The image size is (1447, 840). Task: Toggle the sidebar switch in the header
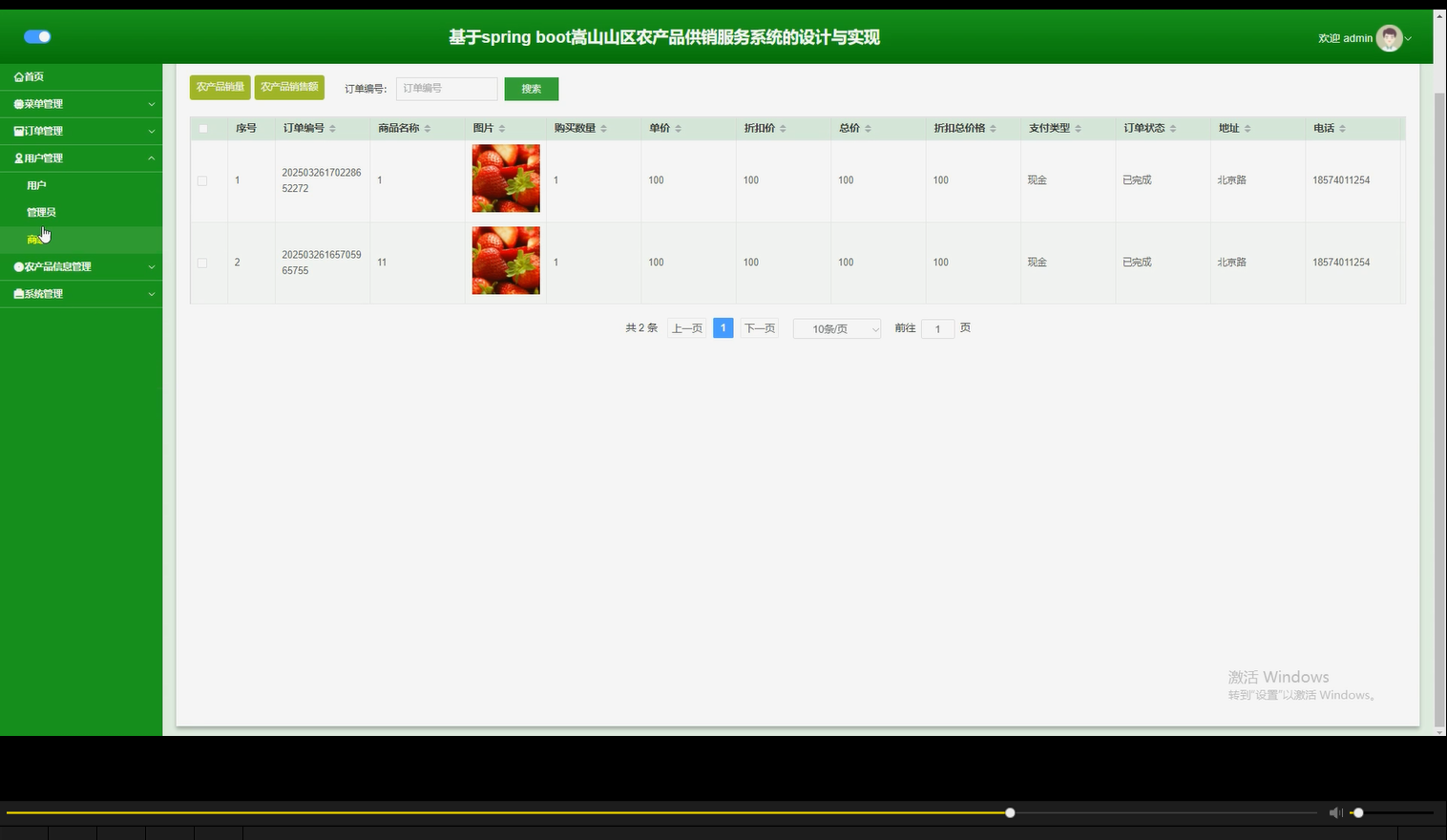[37, 37]
